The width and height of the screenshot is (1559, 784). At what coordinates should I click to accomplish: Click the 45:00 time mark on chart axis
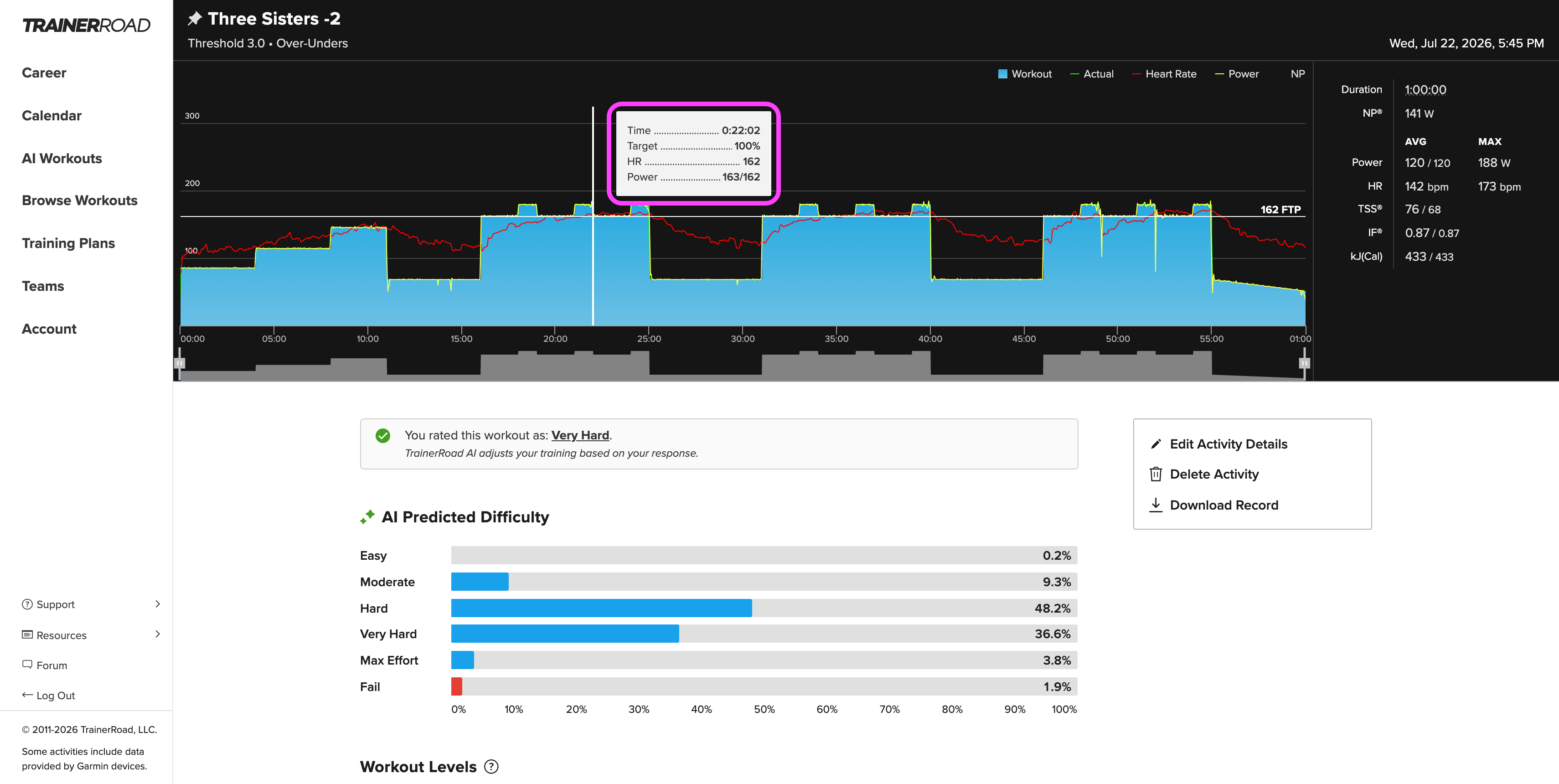click(x=1024, y=339)
